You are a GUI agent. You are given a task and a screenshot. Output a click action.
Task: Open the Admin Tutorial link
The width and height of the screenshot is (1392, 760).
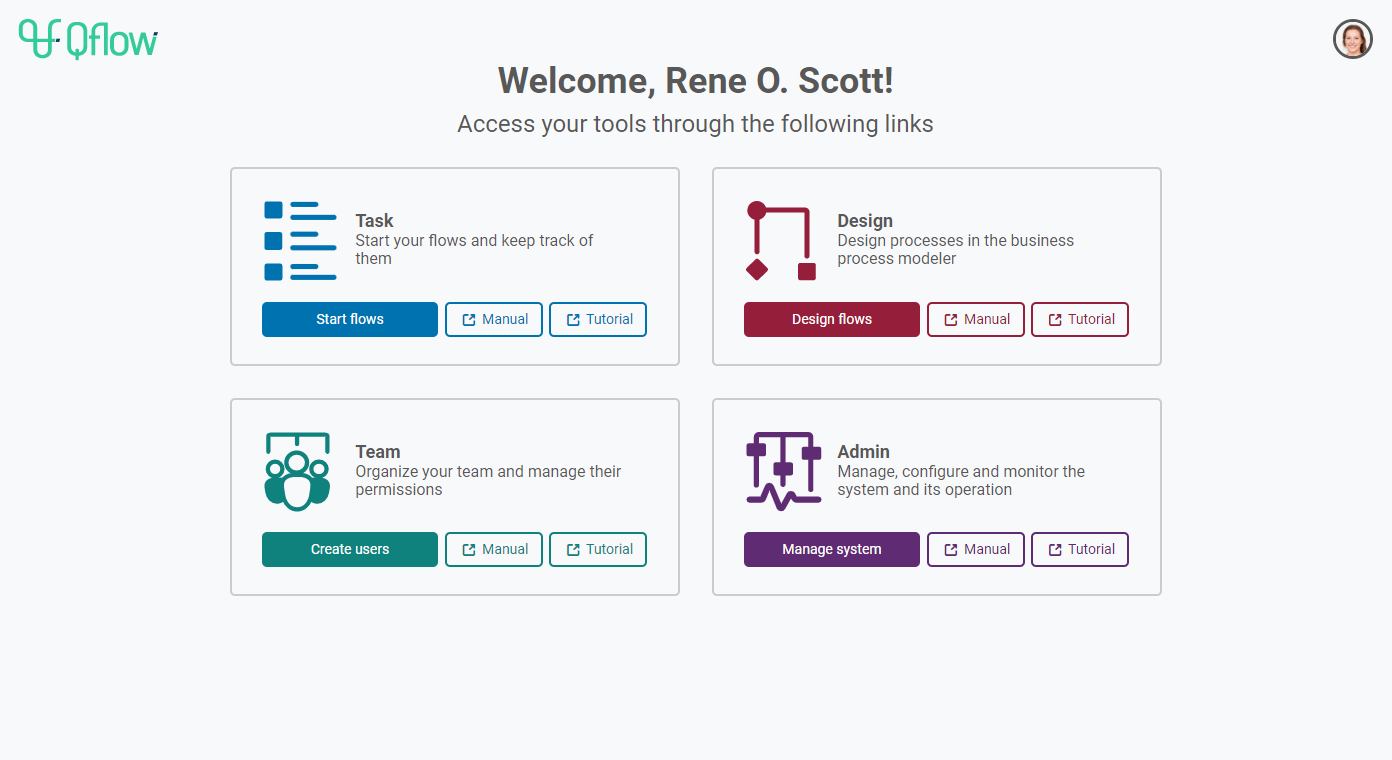tap(1080, 549)
